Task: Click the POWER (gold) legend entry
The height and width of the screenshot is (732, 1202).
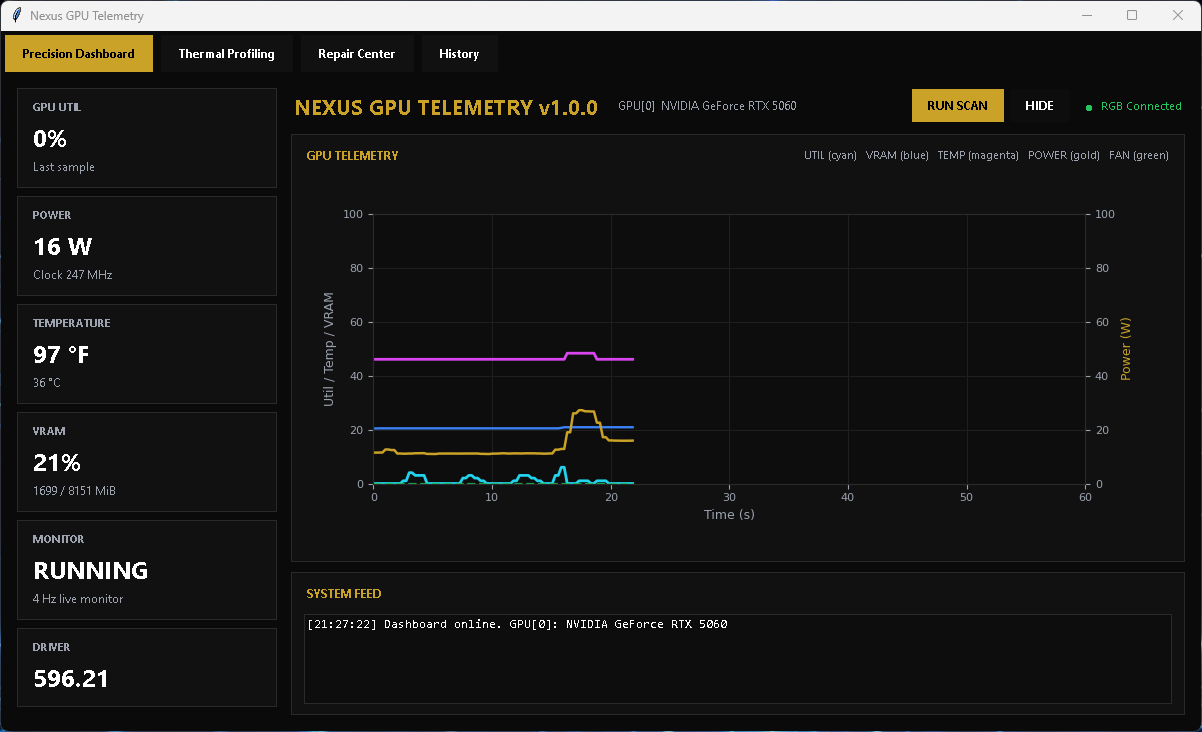Action: coord(1064,155)
